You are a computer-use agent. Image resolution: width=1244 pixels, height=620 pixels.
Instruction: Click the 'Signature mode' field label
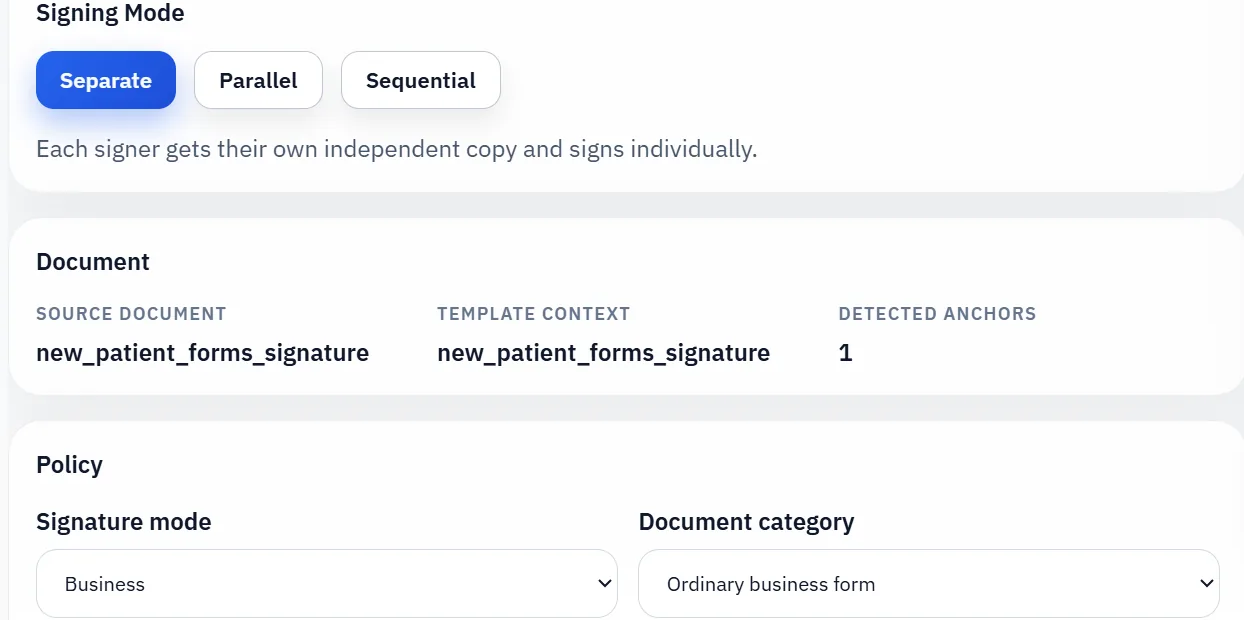click(x=124, y=522)
